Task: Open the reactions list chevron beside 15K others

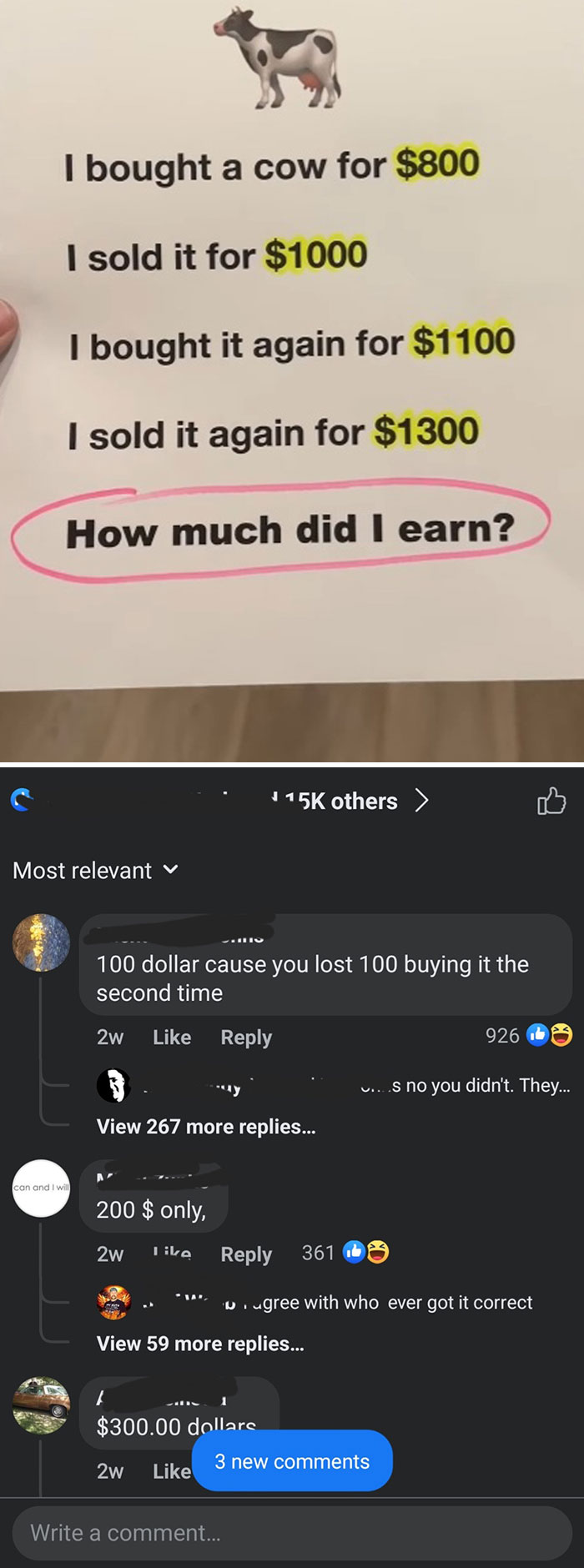Action: pos(421,801)
